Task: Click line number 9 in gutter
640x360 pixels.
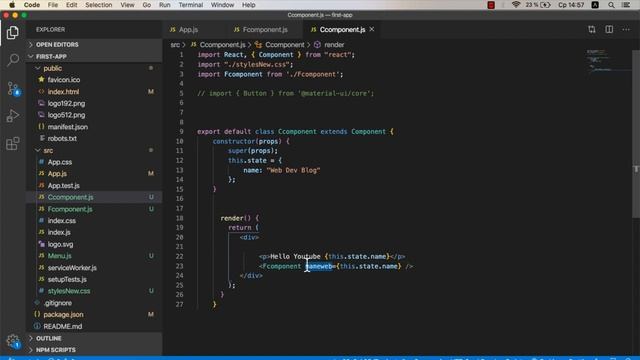Action: 181,131
